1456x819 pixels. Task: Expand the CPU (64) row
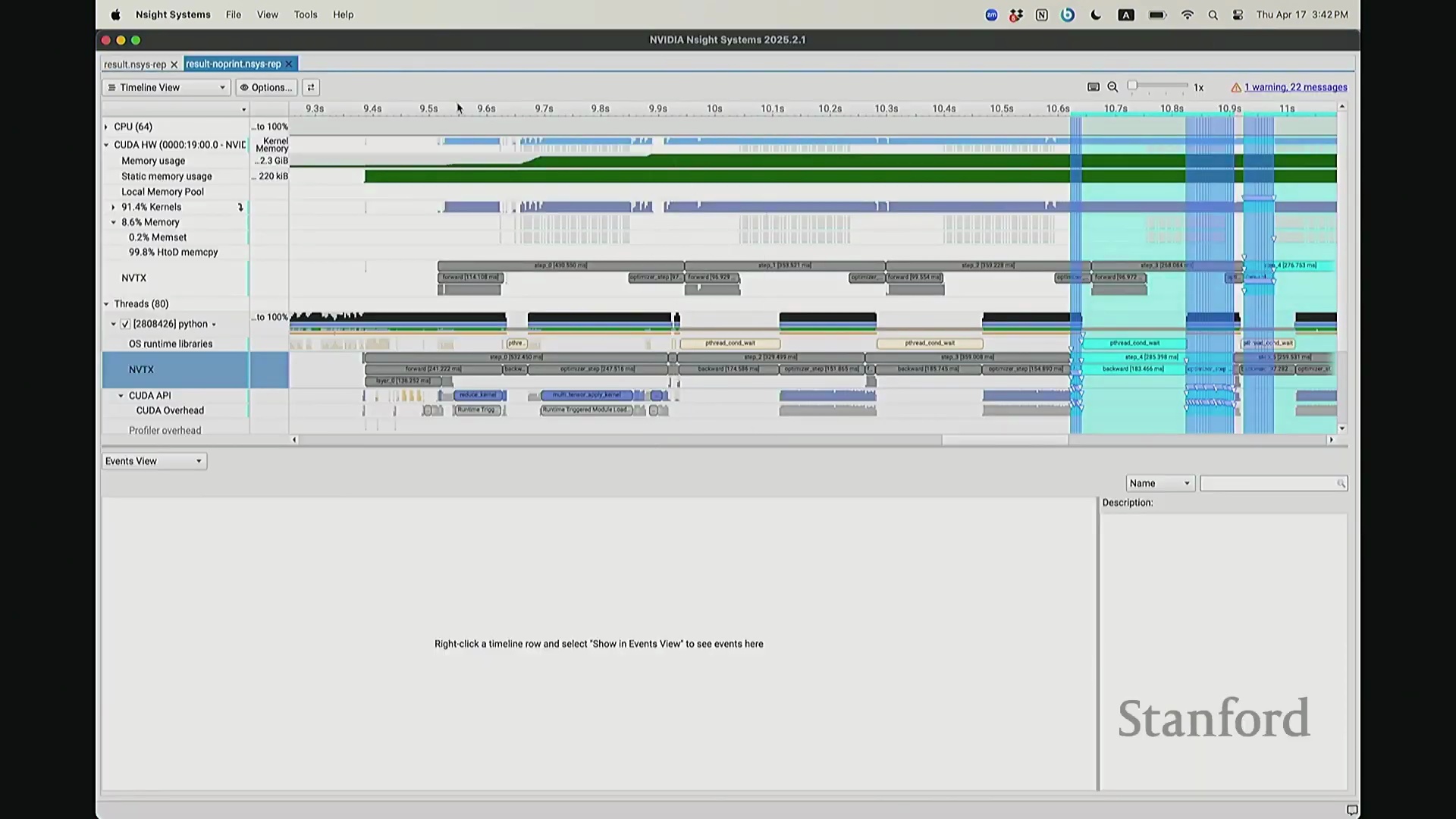106,127
